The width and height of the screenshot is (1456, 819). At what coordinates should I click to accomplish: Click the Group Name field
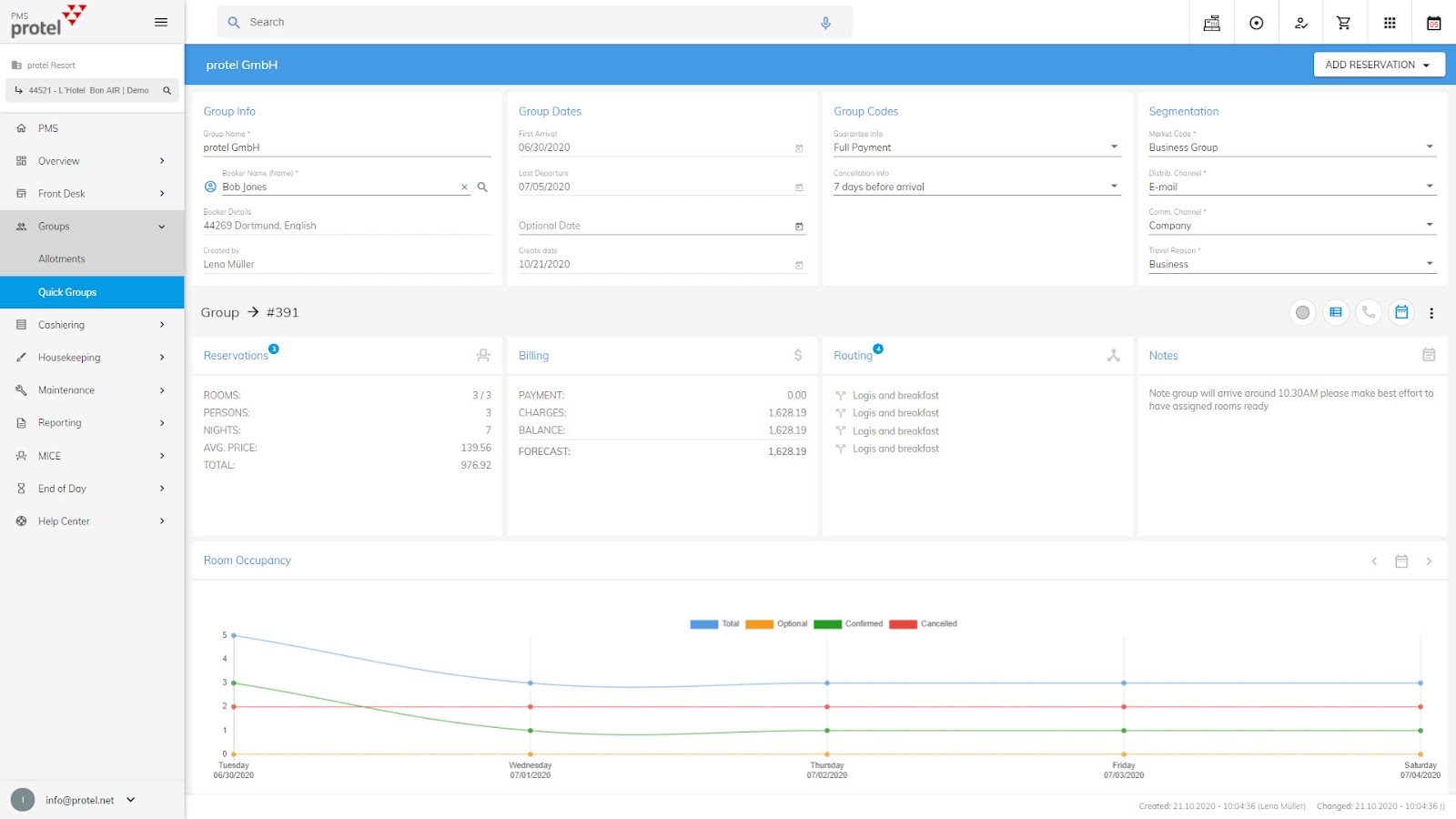pos(347,147)
